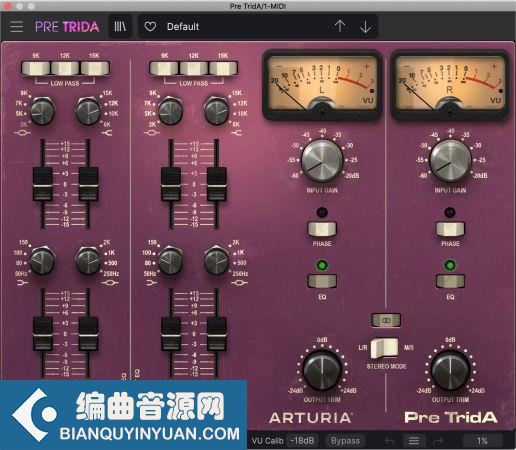516x450 pixels.
Task: Click right channel high-mid frequency knob 3K-9K
Action: click(x=170, y=111)
